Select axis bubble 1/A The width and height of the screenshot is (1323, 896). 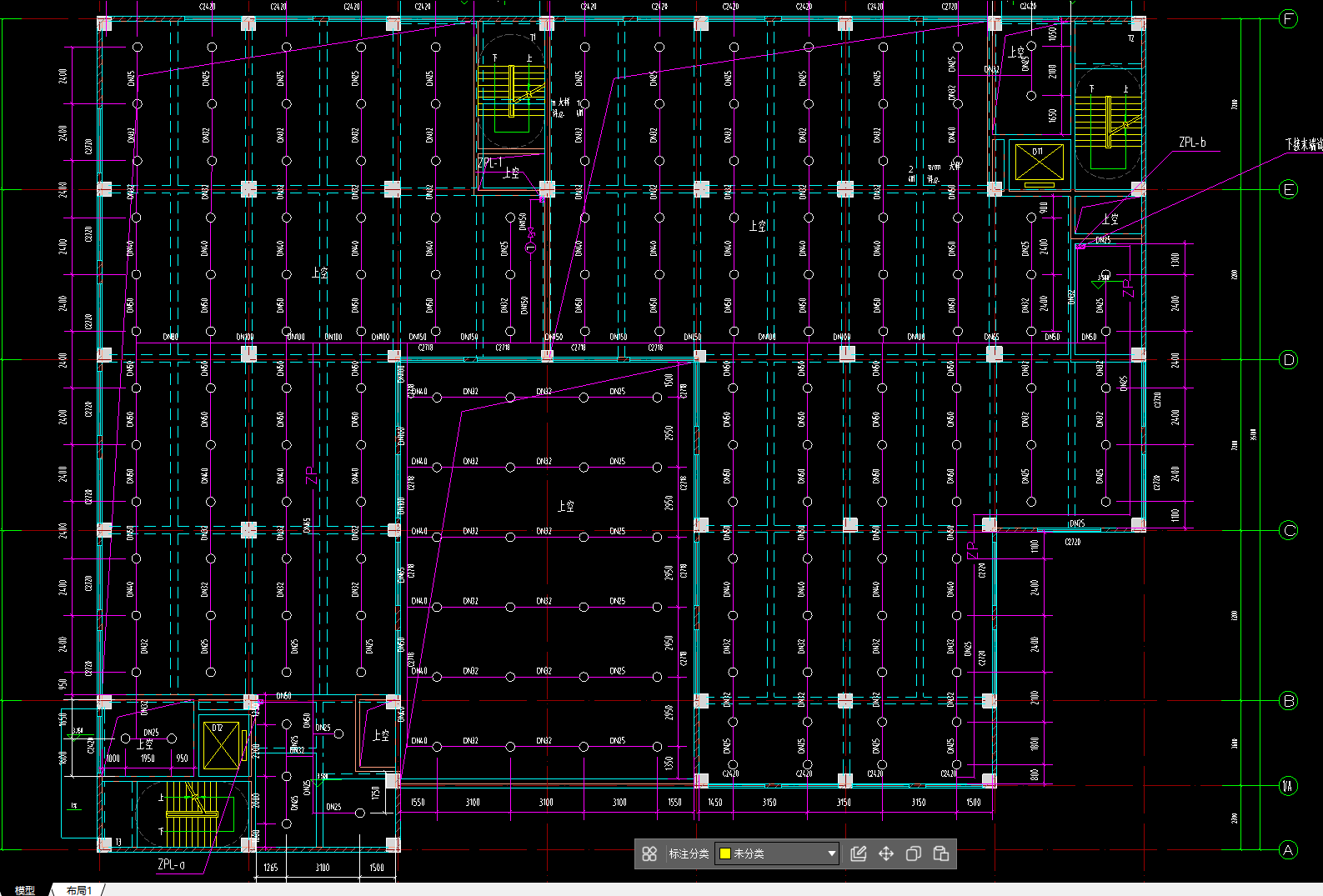[1289, 785]
